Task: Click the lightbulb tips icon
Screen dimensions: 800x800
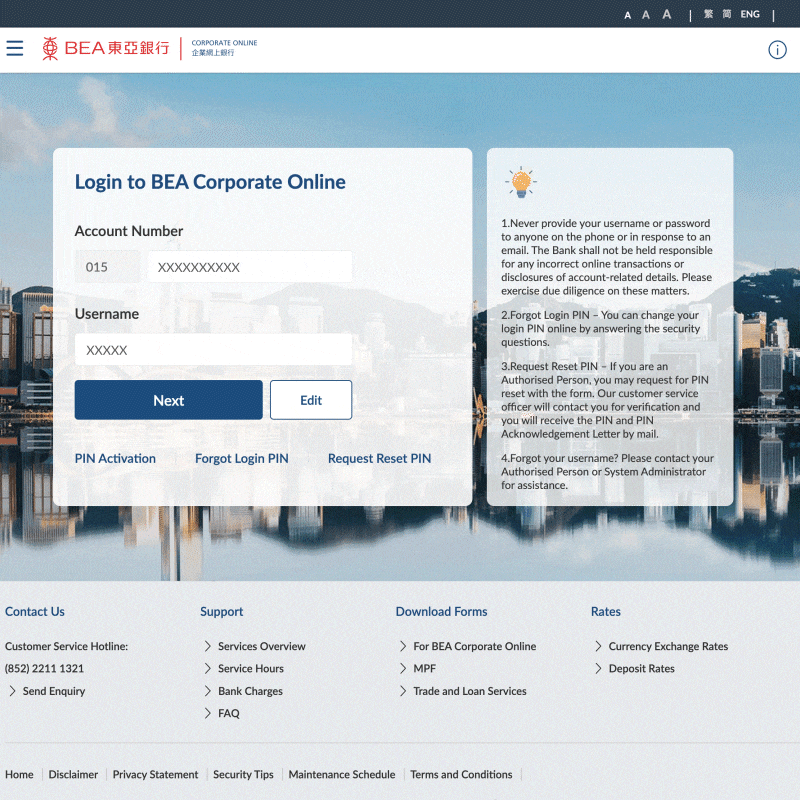Action: click(x=521, y=182)
